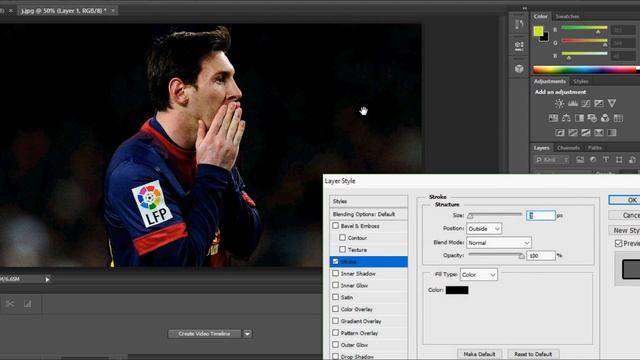This screenshot has width=640, height=360.
Task: Add a Hue/Saturation adjustment
Action: click(x=553, y=118)
